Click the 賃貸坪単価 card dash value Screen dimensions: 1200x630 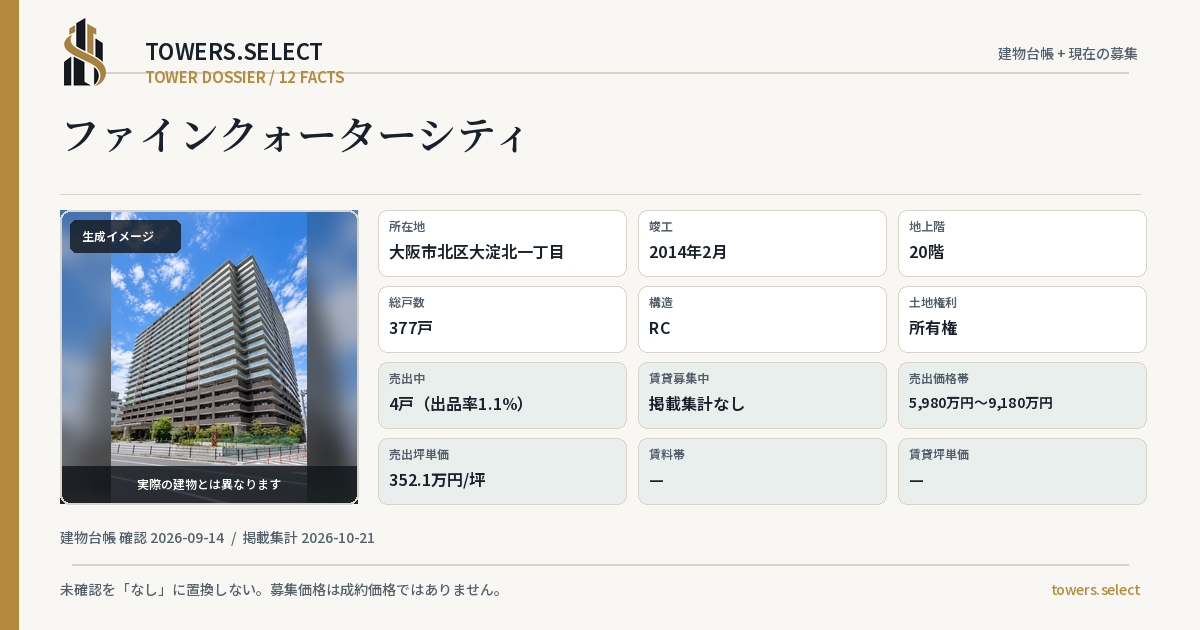tap(916, 480)
